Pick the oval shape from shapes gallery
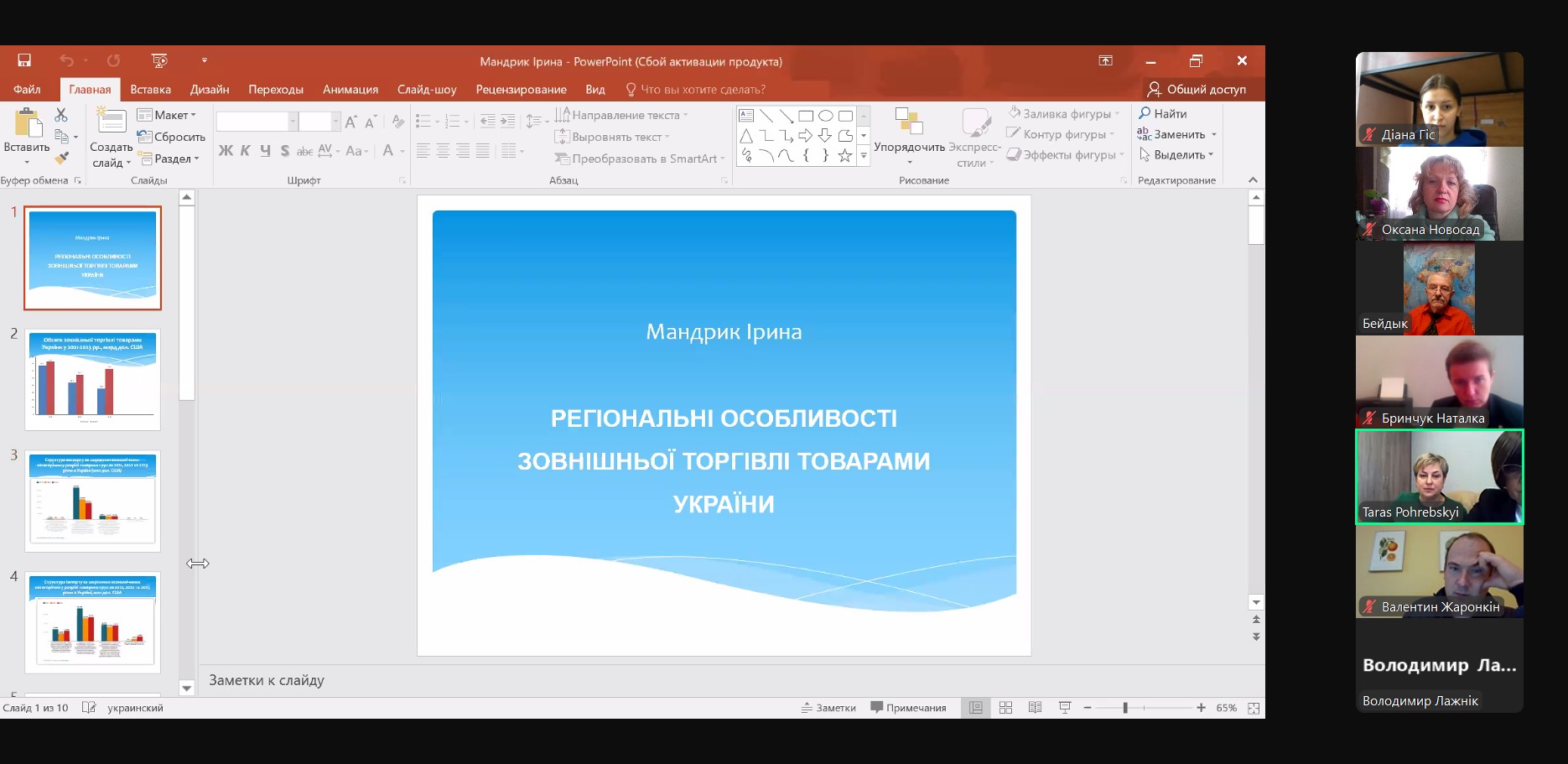The height and width of the screenshot is (764, 1568). click(825, 116)
